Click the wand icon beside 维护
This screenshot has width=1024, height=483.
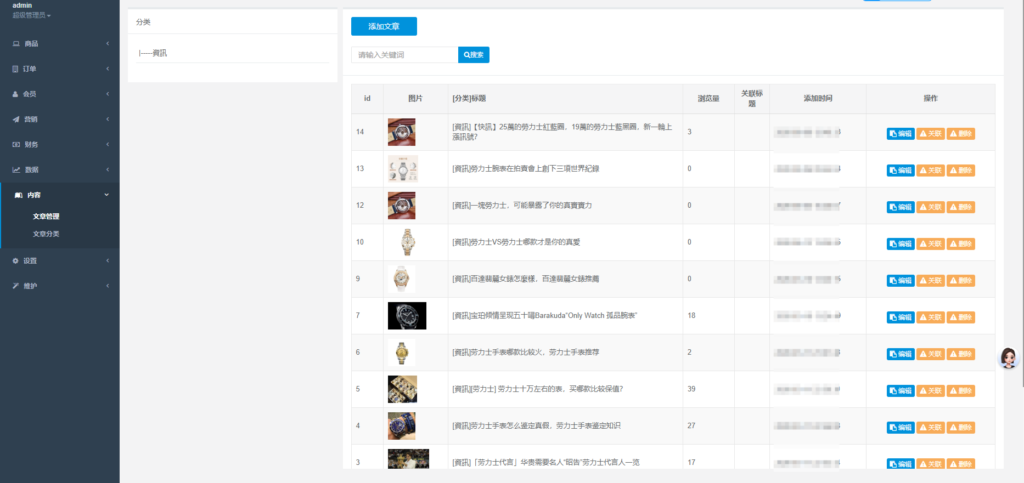point(16,286)
